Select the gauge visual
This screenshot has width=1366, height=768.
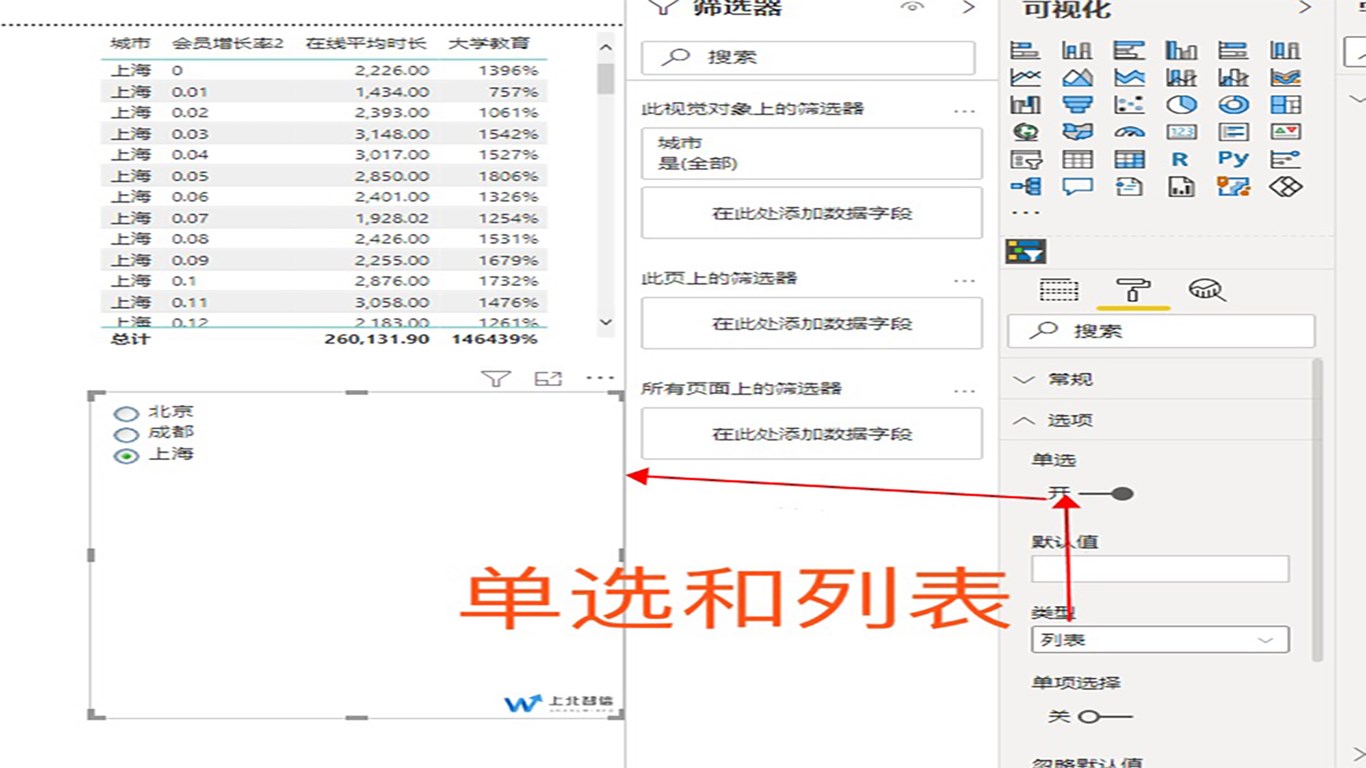point(1129,131)
